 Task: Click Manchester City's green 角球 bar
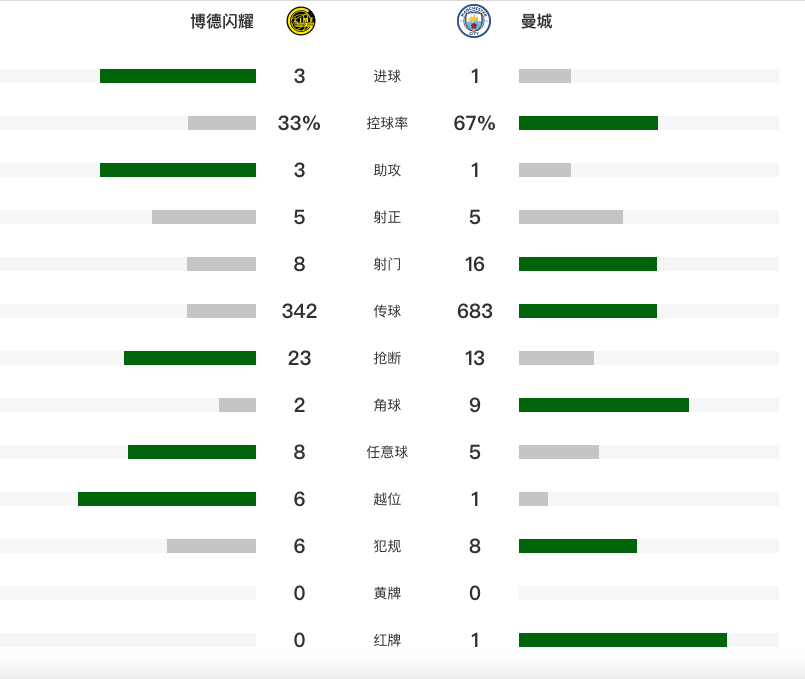[604, 405]
